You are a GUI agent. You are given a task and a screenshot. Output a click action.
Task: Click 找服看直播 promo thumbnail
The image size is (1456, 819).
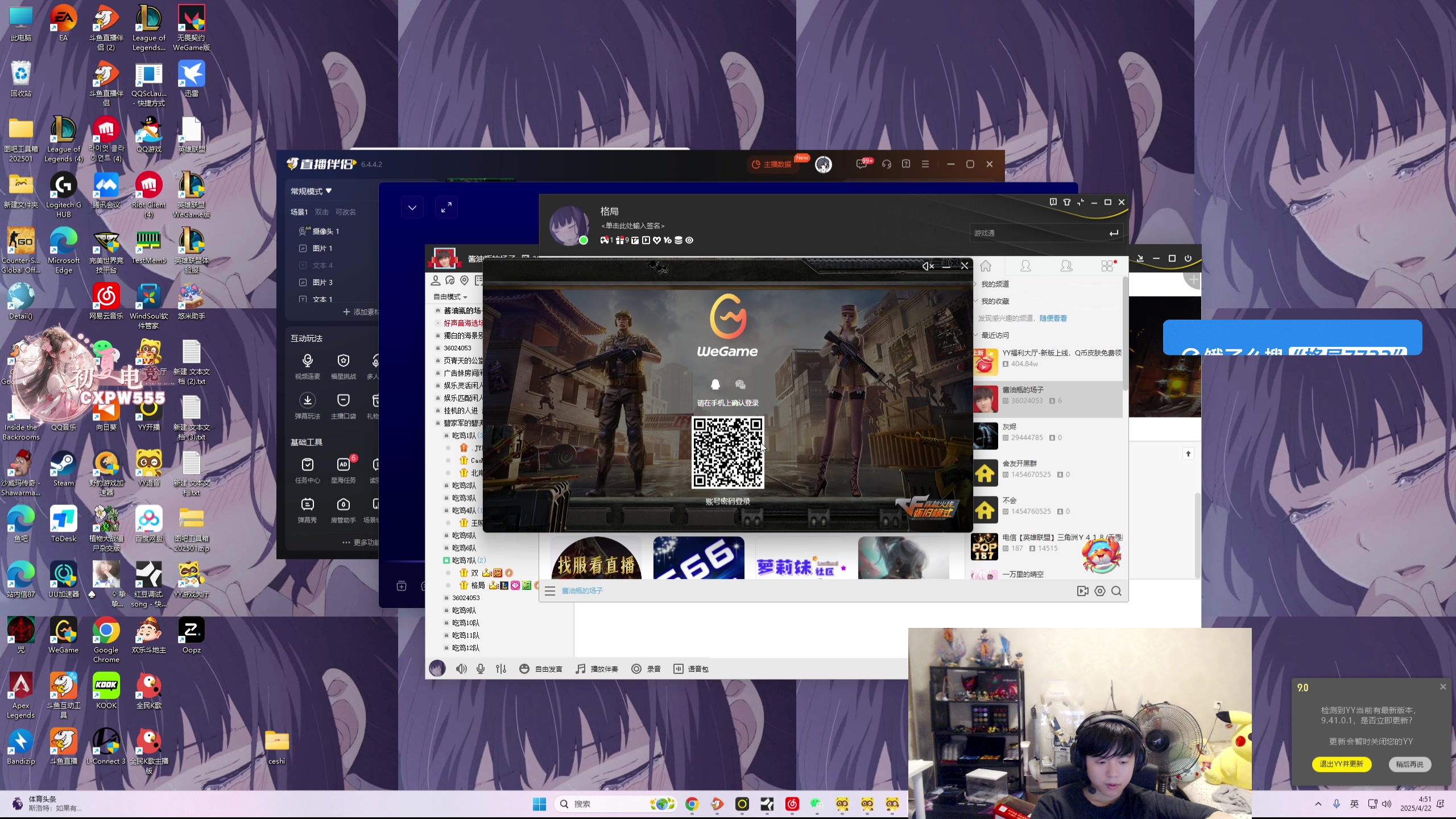(x=596, y=558)
